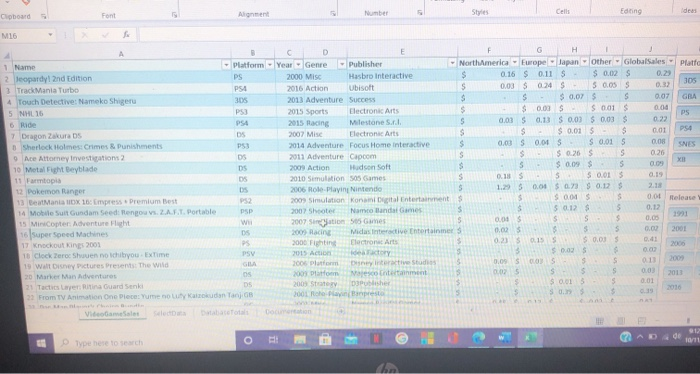This screenshot has height=374, width=700.
Task: Click the formula bar Cancel X icon
Action: coord(85,35)
